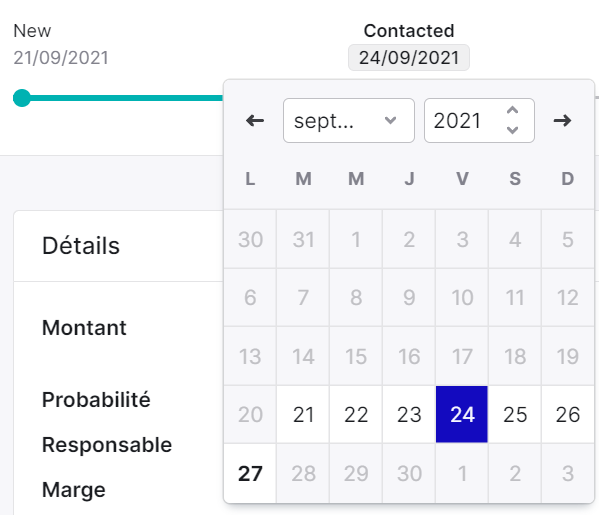Select highlighted day 24 in the calendar

(462, 415)
